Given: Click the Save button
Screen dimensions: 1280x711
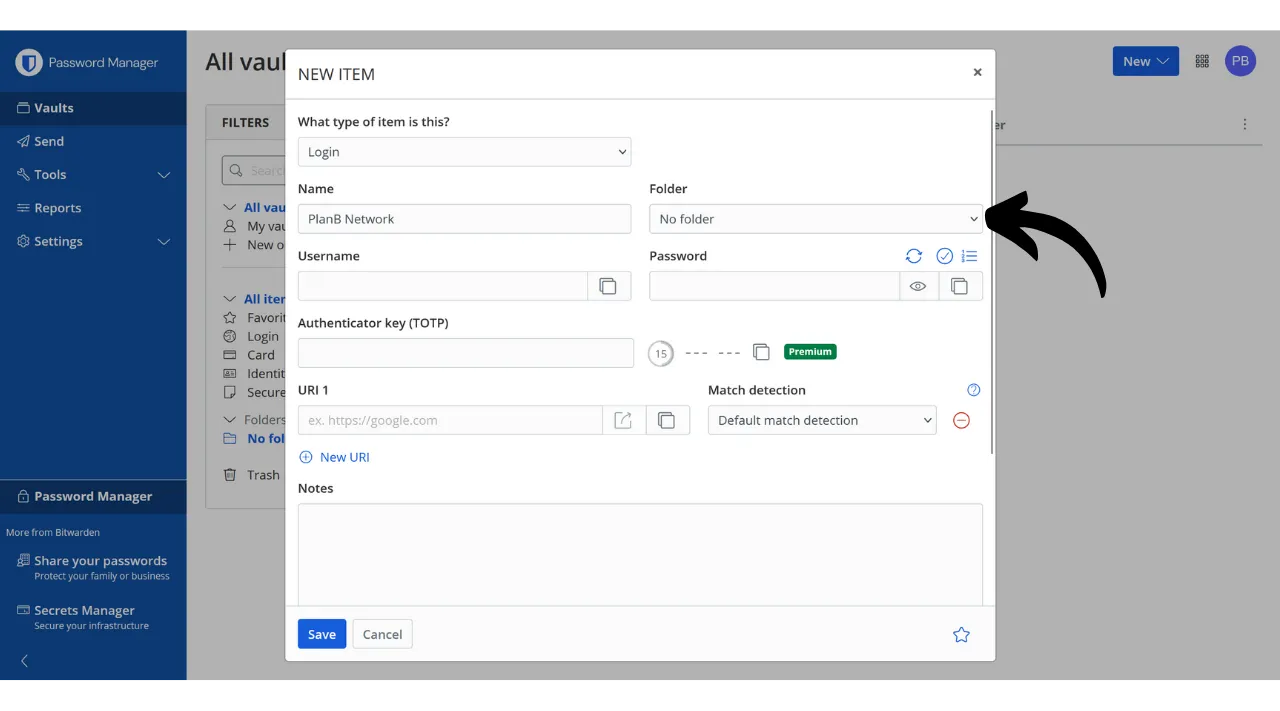Looking at the screenshot, I should tap(322, 634).
